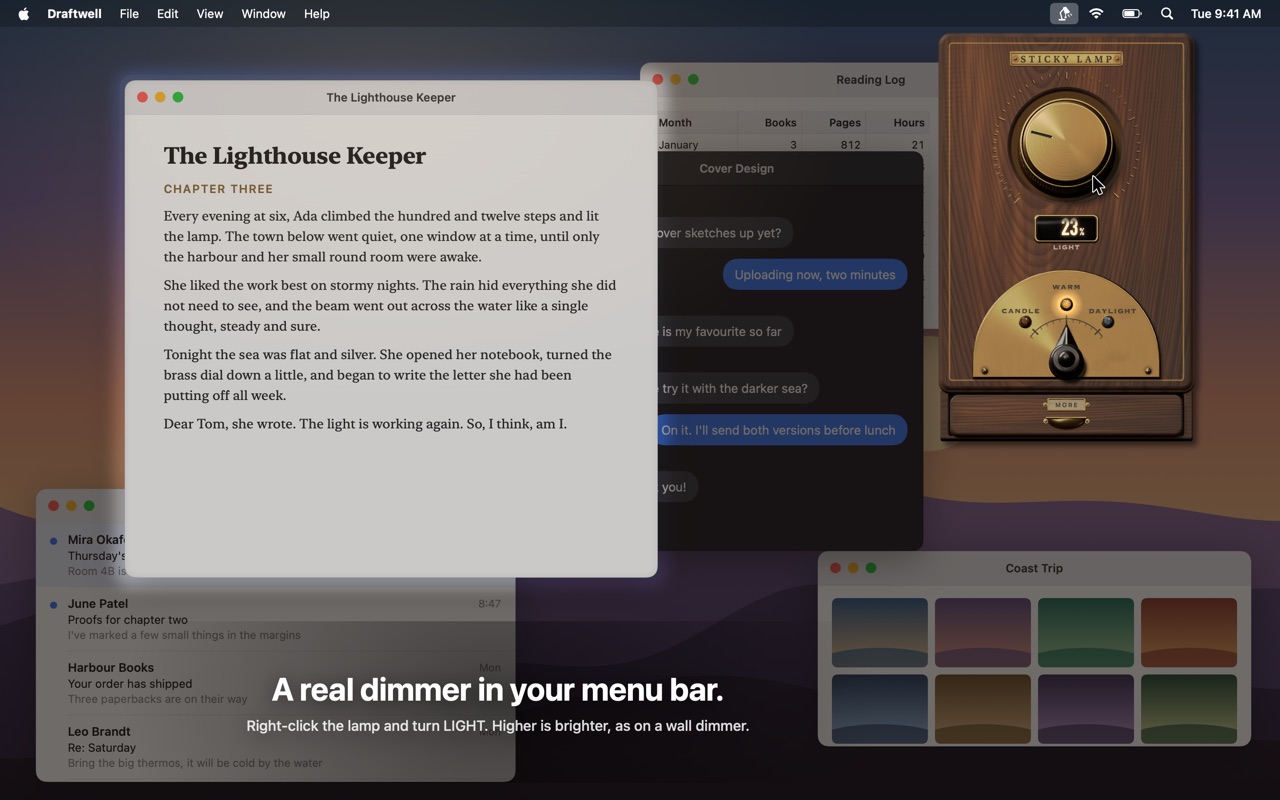Click the Reading Log window title

pyautogui.click(x=870, y=80)
